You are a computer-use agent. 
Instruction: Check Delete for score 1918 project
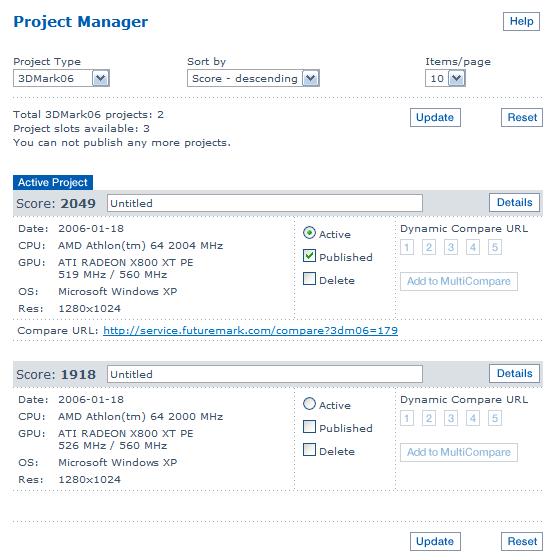tap(309, 450)
